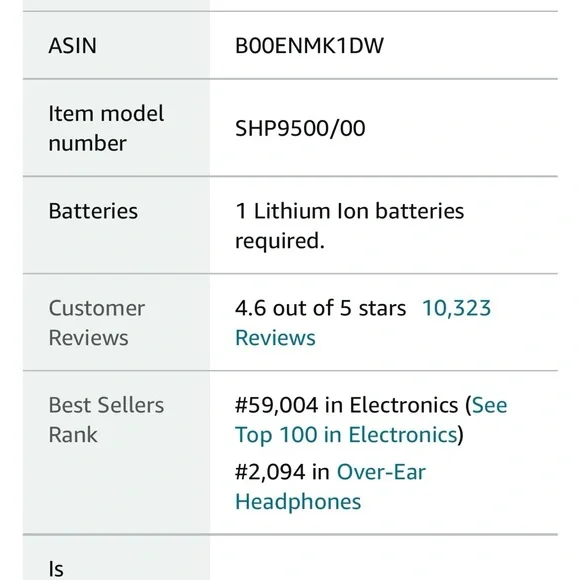This screenshot has width=580, height=580.
Task: Select the 1 Lithium Ion batteries text
Action: pos(350,211)
